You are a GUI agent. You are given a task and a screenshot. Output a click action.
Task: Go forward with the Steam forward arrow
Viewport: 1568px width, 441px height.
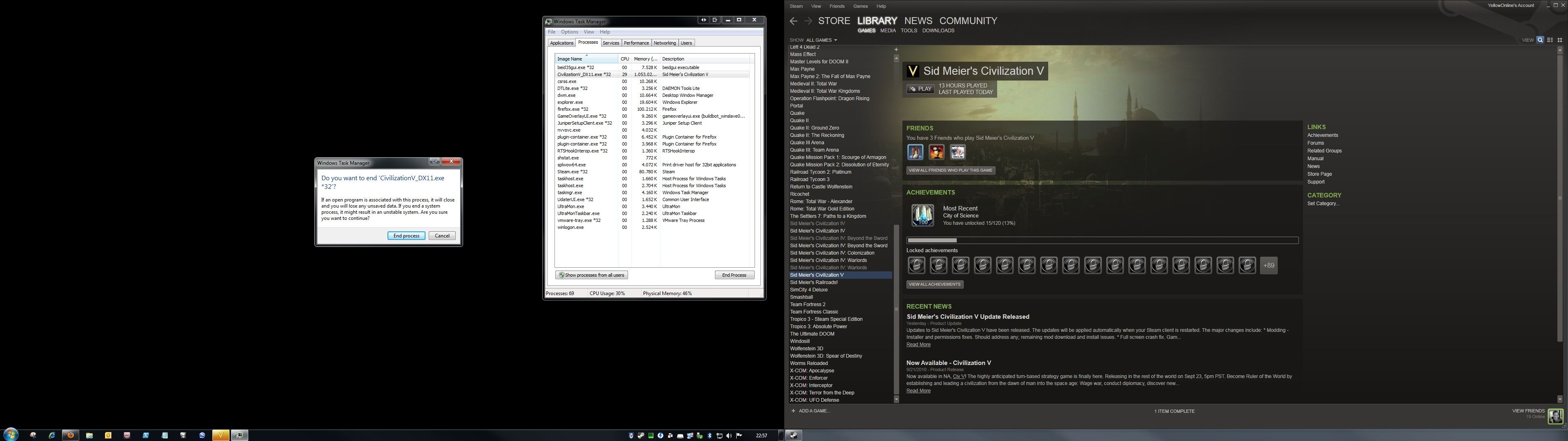click(x=808, y=21)
